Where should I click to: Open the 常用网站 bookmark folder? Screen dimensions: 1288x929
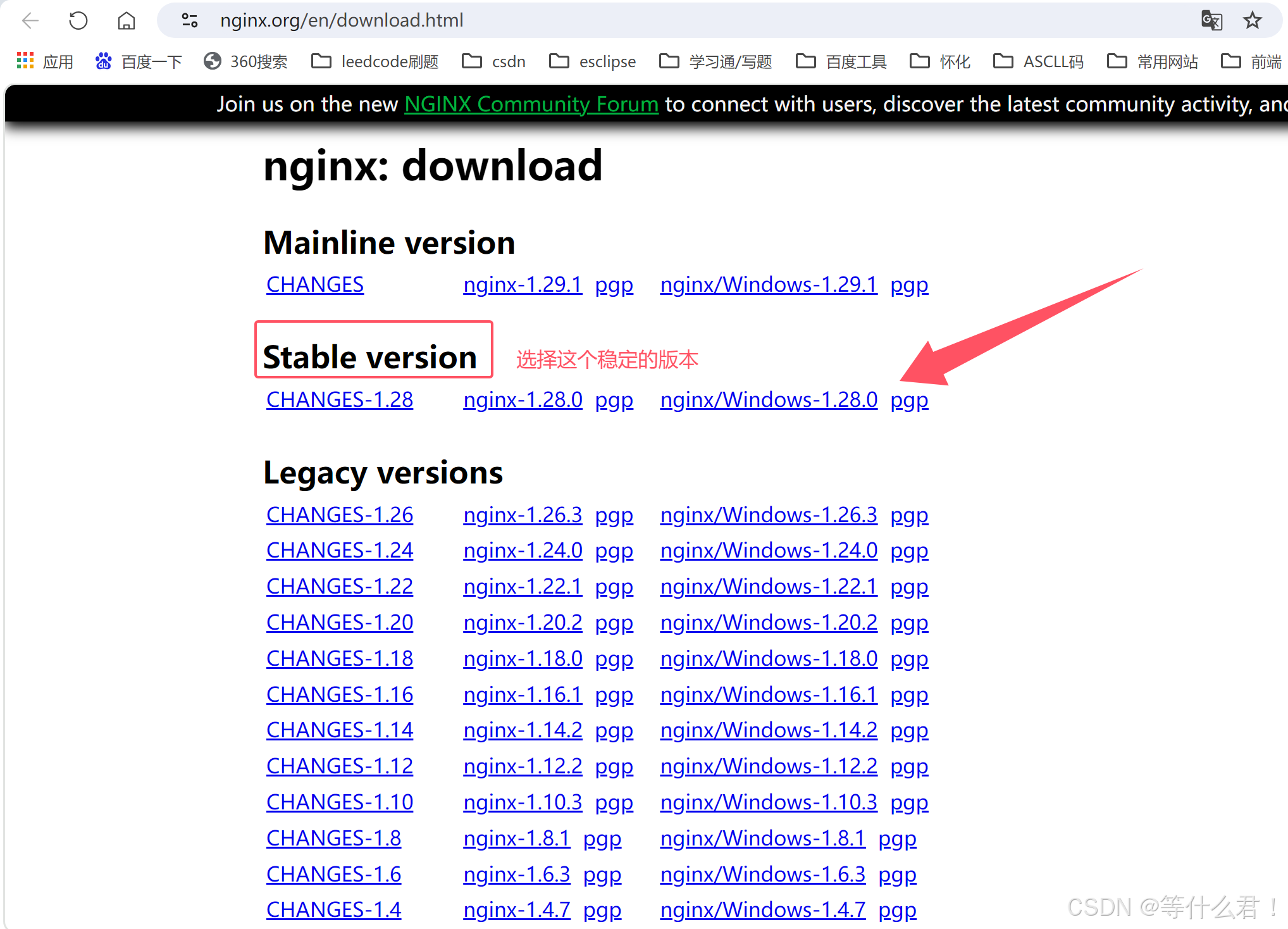pos(1153,61)
